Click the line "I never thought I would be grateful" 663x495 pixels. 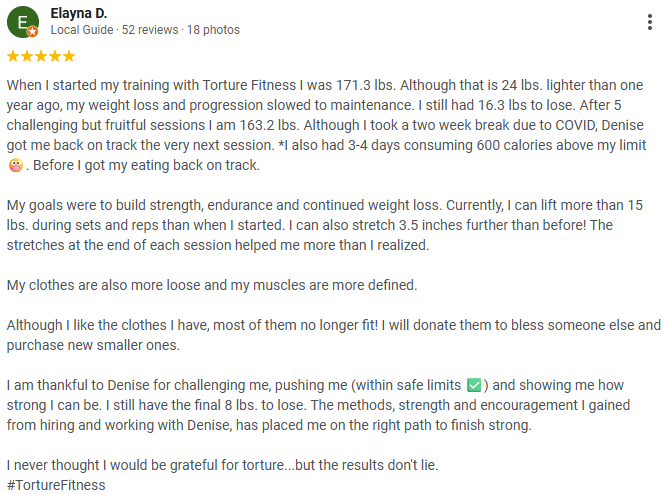222,465
